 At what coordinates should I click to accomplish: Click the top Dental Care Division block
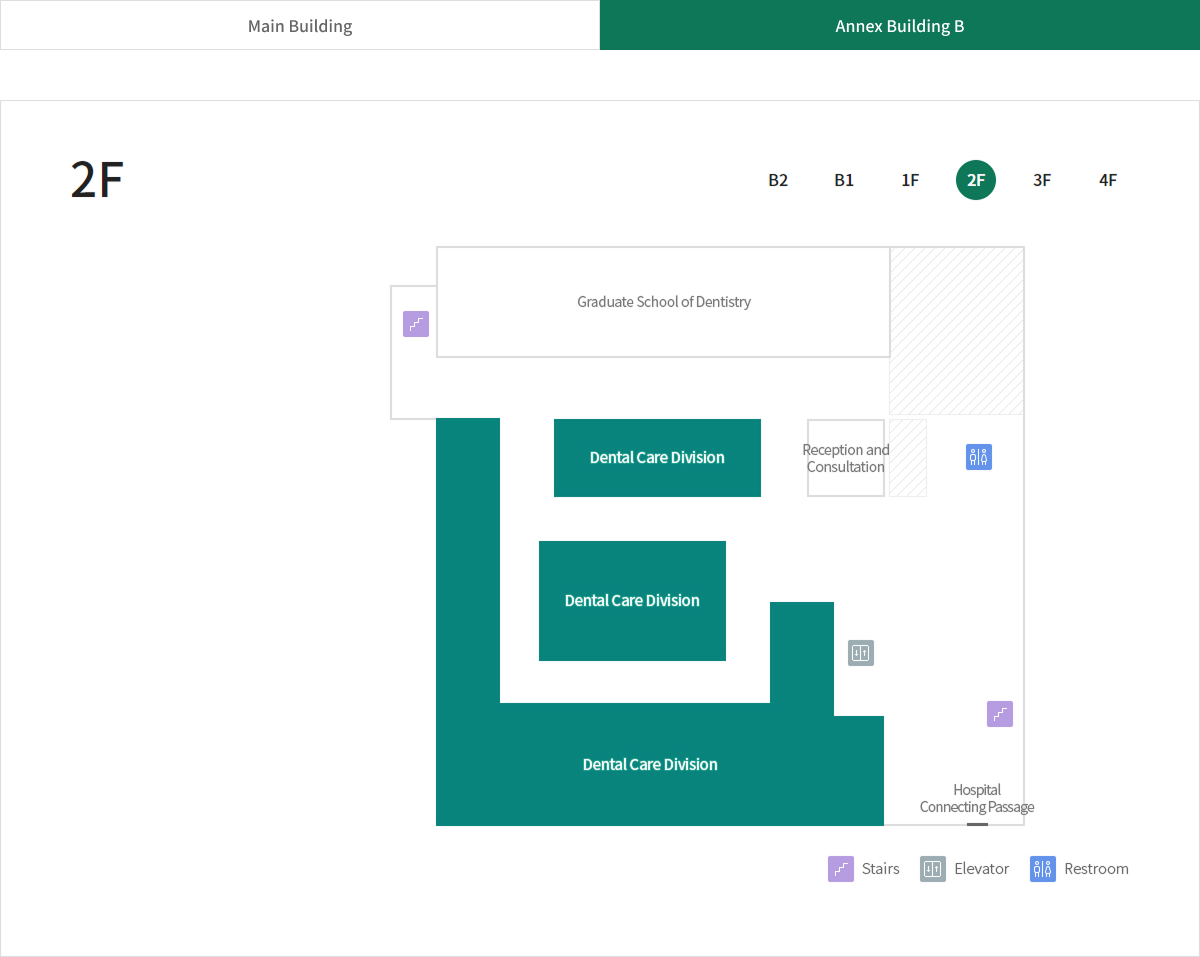coord(657,458)
